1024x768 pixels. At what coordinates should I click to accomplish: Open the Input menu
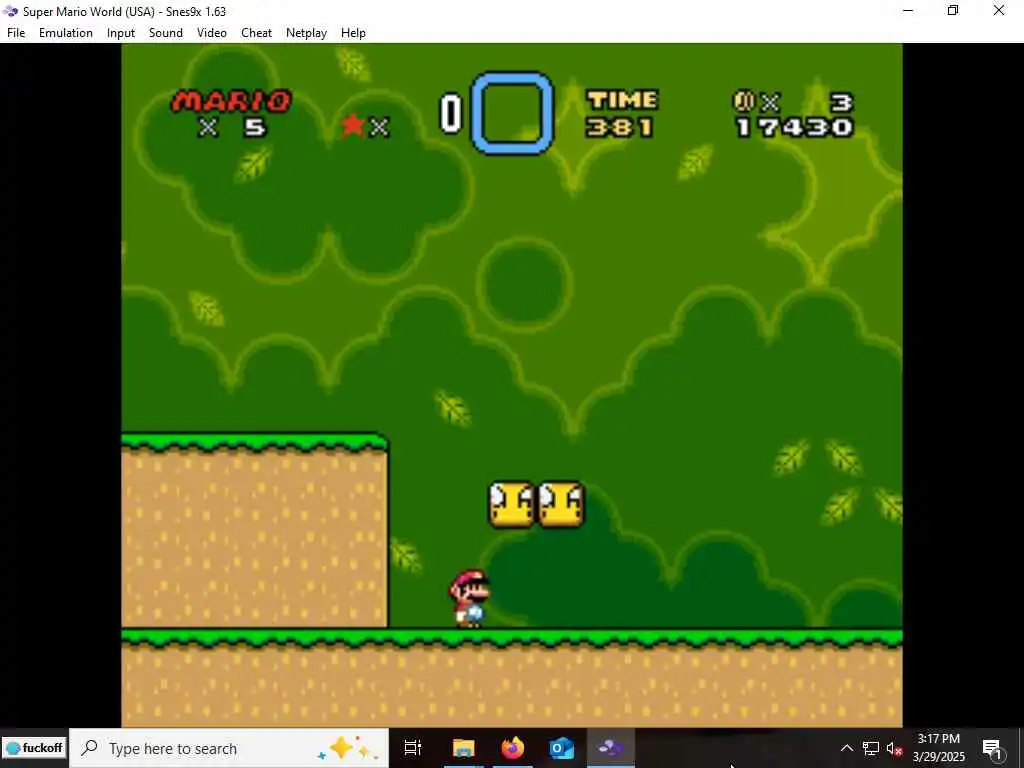(x=121, y=33)
